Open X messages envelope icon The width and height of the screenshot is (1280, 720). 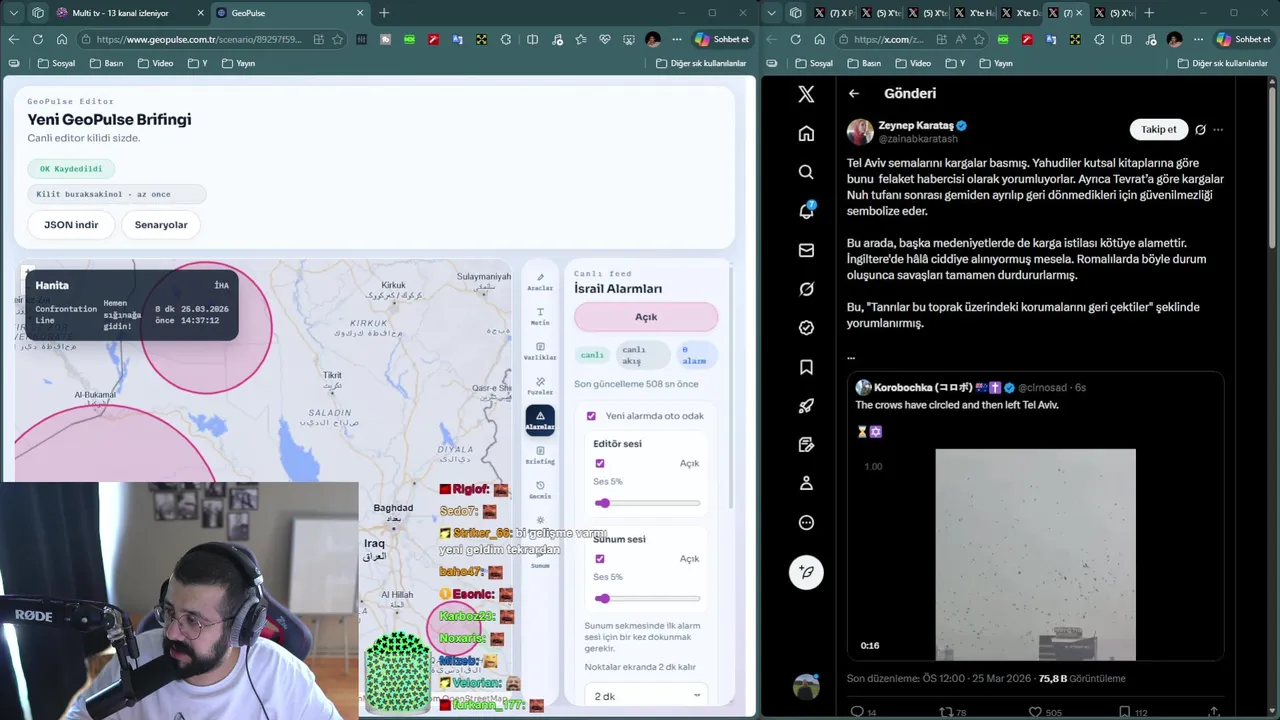[x=806, y=250]
